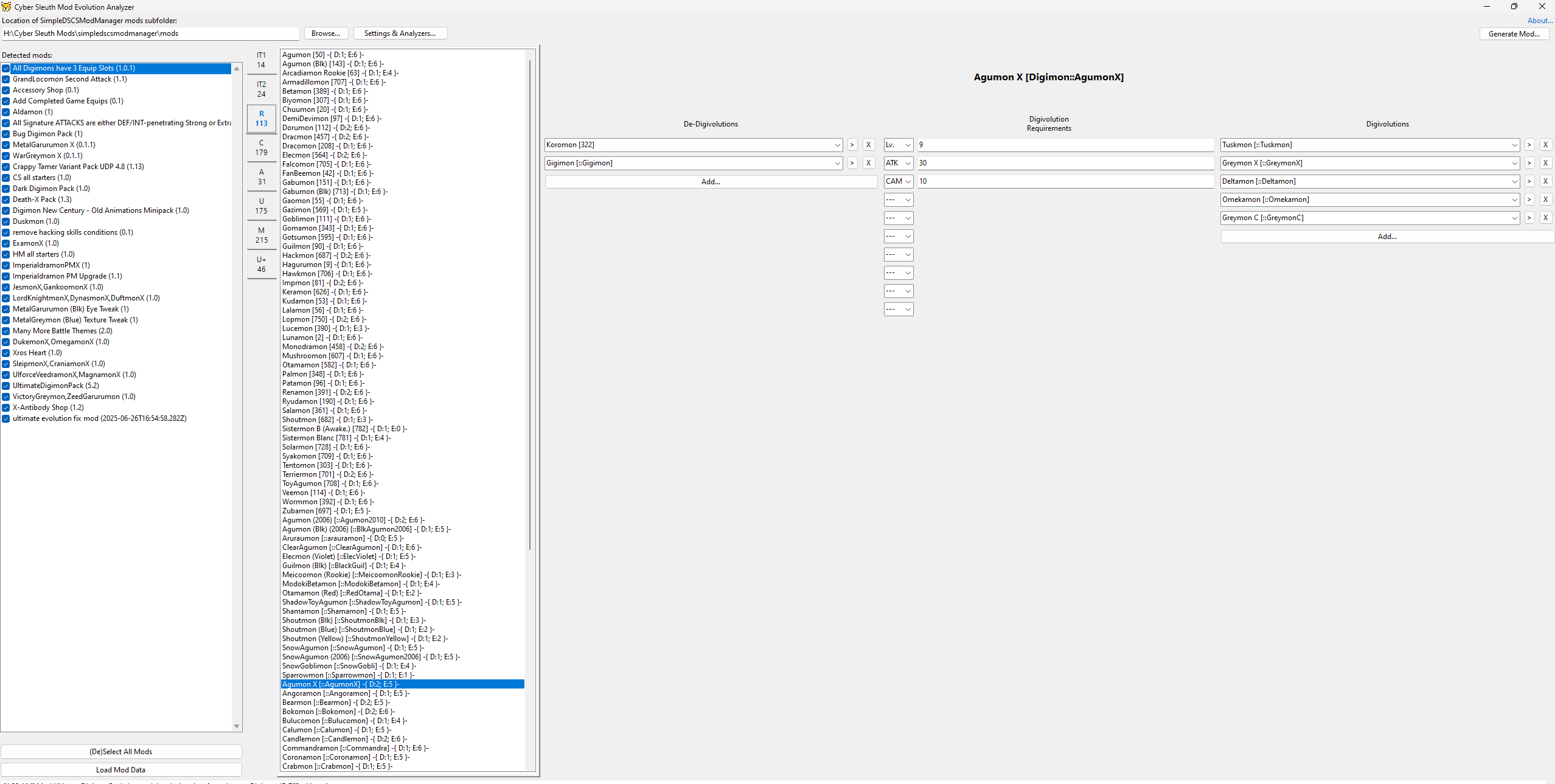Viewport: 1555px width, 784px height.
Task: Switch to the C 179 stage tab
Action: pyautogui.click(x=261, y=148)
